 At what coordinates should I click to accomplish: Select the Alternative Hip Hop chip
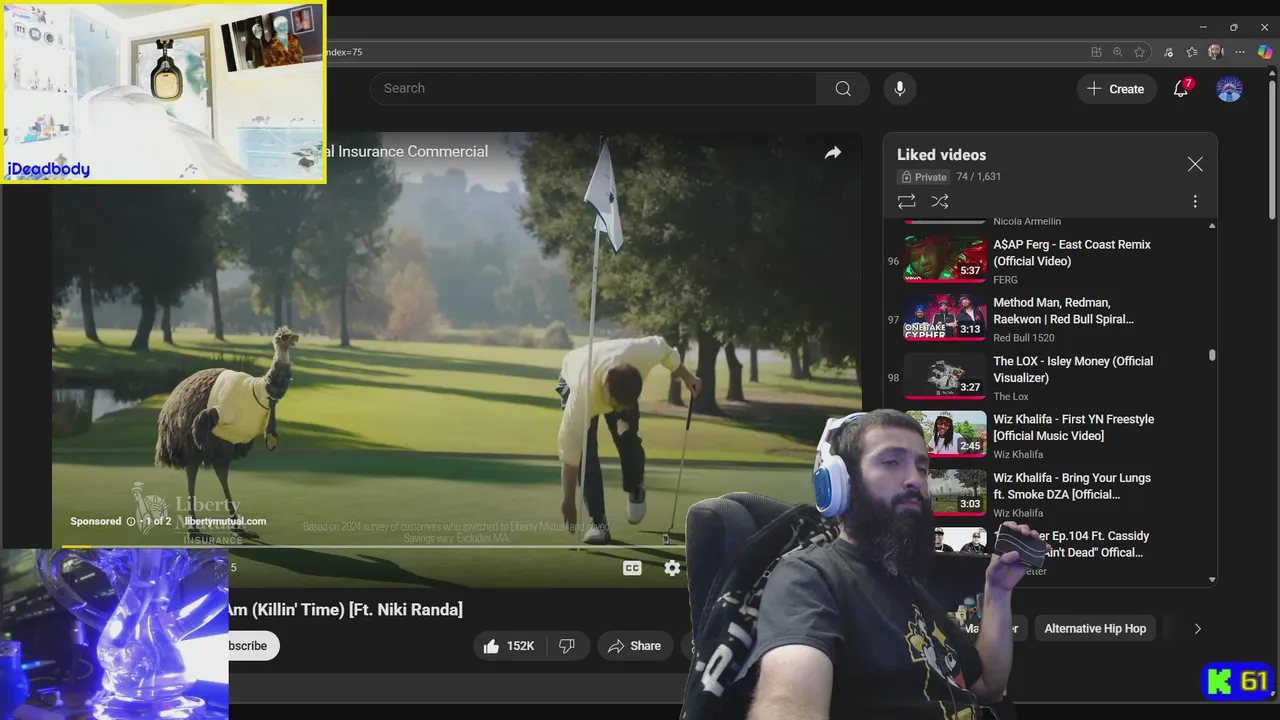click(1095, 628)
